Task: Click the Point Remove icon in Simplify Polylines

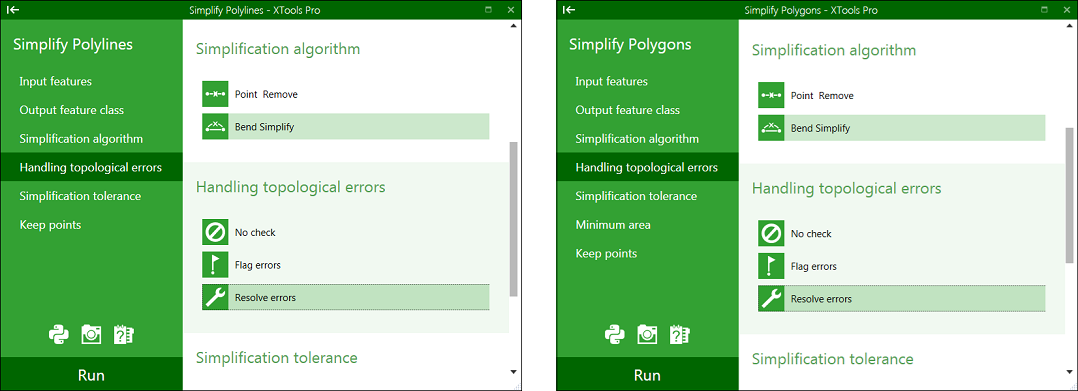Action: point(214,94)
